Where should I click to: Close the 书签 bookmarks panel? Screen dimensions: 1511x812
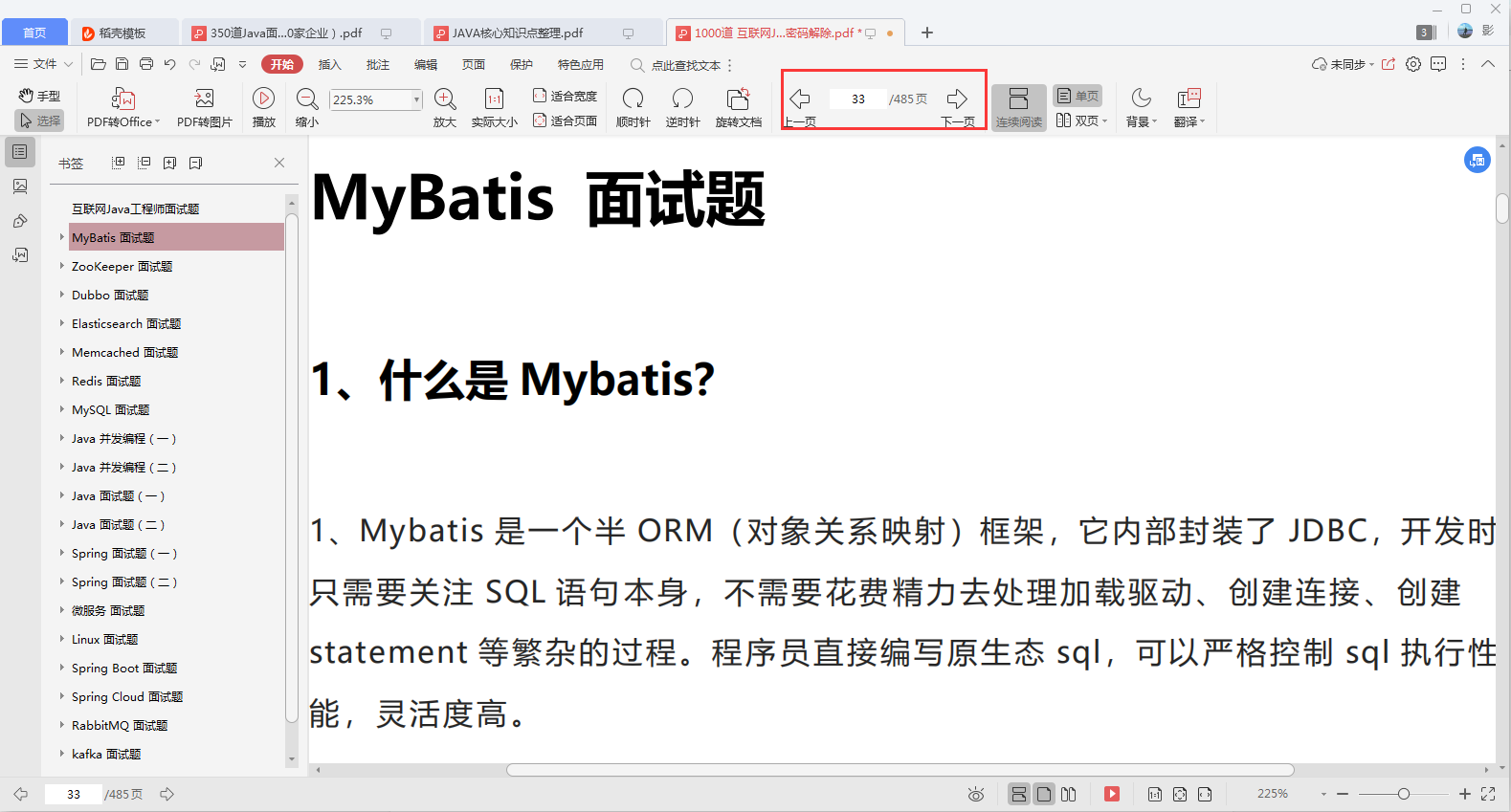[279, 163]
